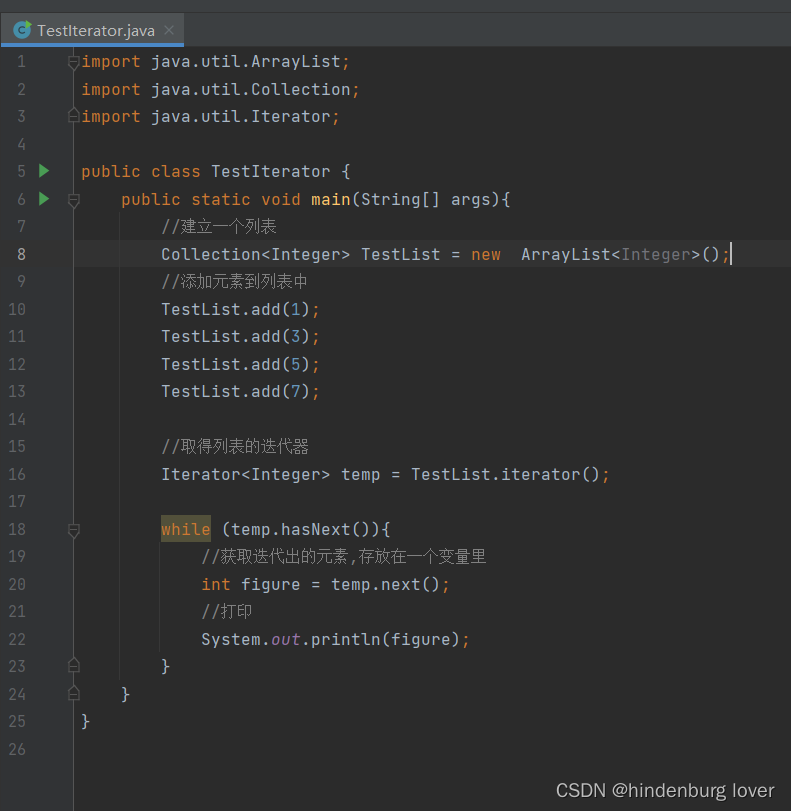Run main method via gutter arrow on line 6
The width and height of the screenshot is (791, 811).
[x=44, y=199]
